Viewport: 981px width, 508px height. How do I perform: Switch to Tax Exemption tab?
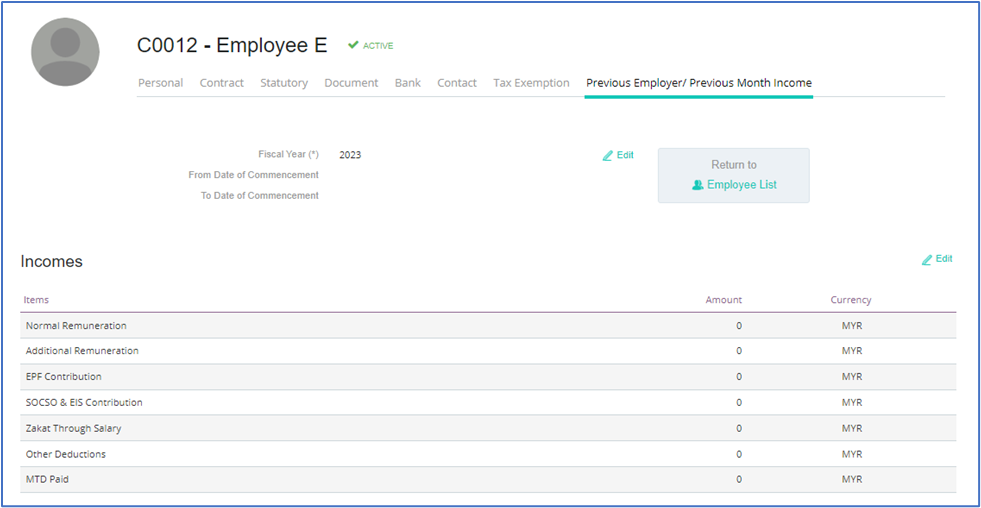click(531, 83)
